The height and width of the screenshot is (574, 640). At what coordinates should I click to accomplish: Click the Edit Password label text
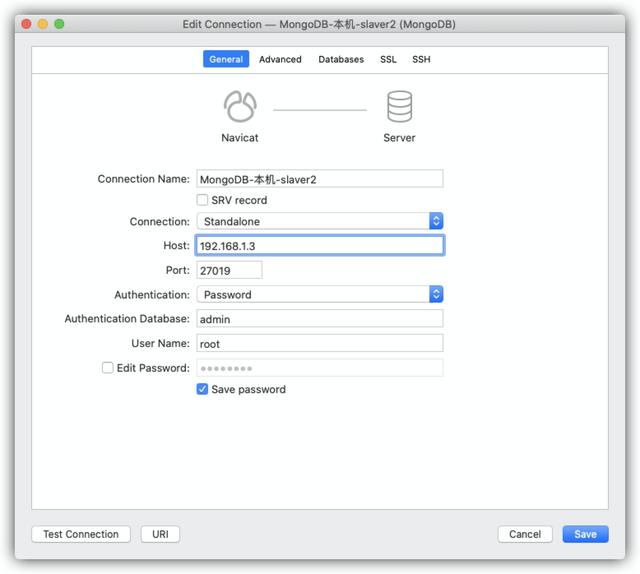click(x=153, y=368)
